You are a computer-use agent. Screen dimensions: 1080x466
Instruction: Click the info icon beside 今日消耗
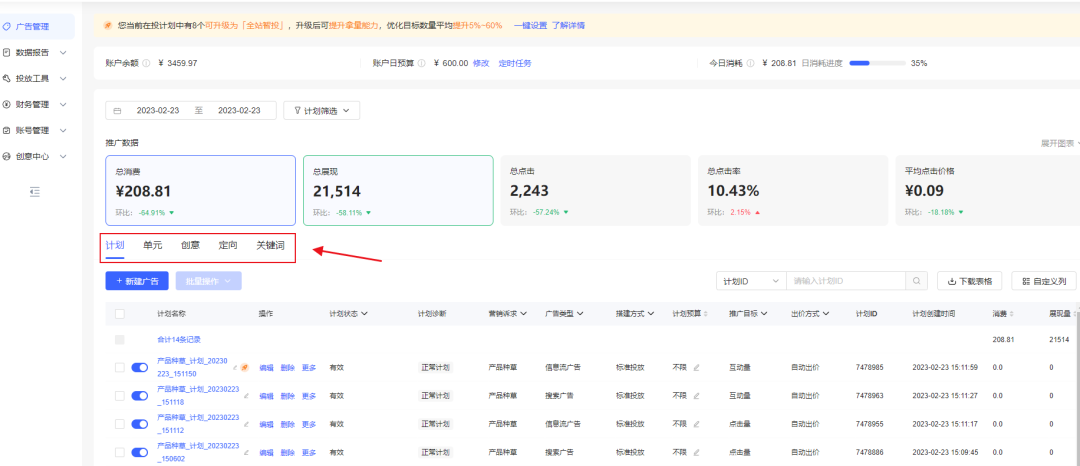(x=751, y=63)
